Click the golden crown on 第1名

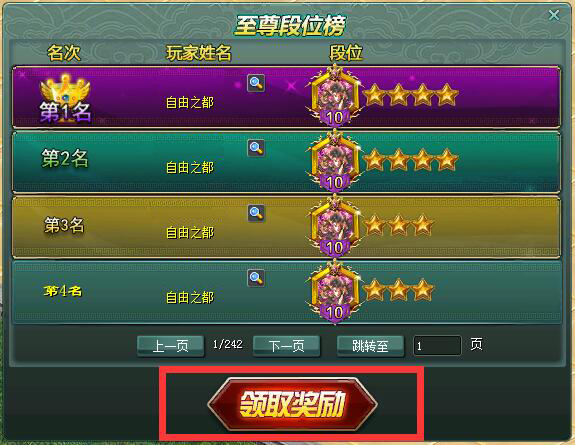point(65,90)
